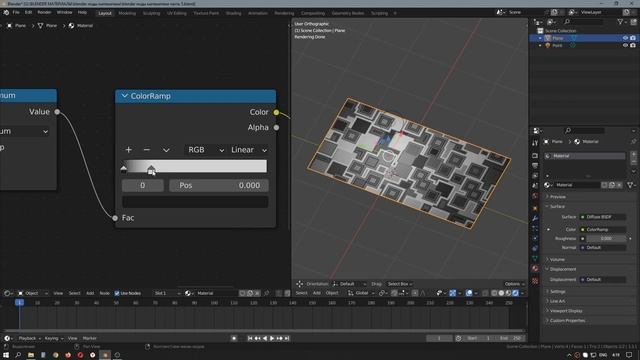640x360 pixels.
Task: Open the Texture properties checker tab icon
Action: coord(535,281)
